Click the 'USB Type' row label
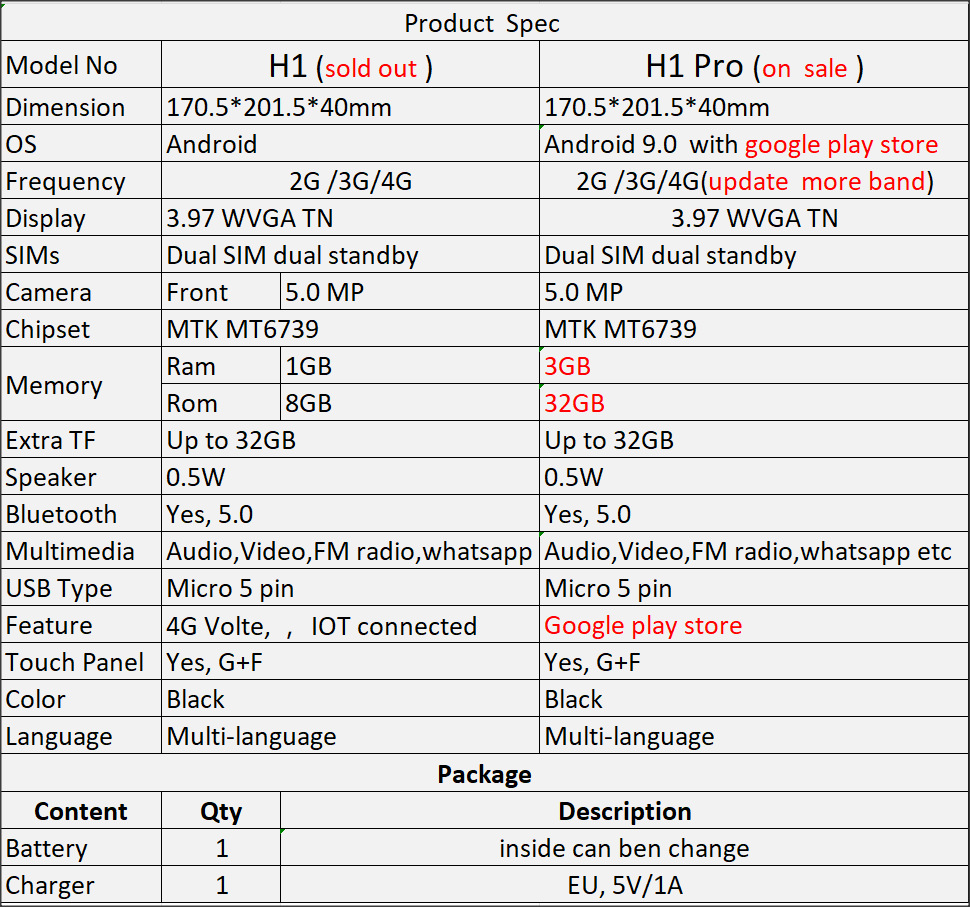Viewport: 970px width, 907px height. coord(81,588)
